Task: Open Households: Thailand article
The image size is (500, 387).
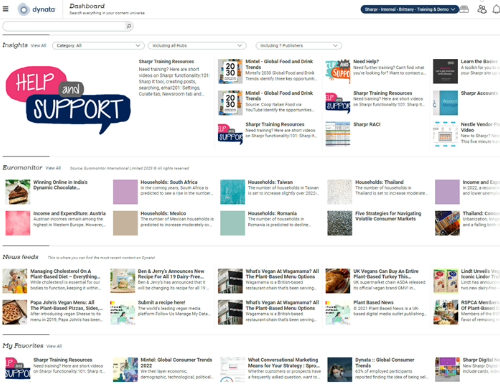Action: [x=379, y=182]
